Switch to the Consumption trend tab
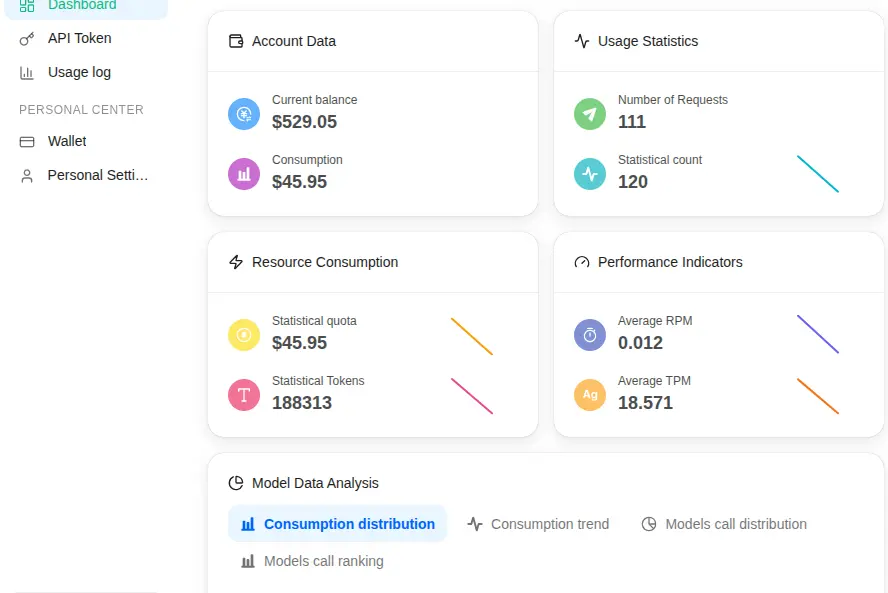This screenshot has height=593, width=888. [x=538, y=524]
